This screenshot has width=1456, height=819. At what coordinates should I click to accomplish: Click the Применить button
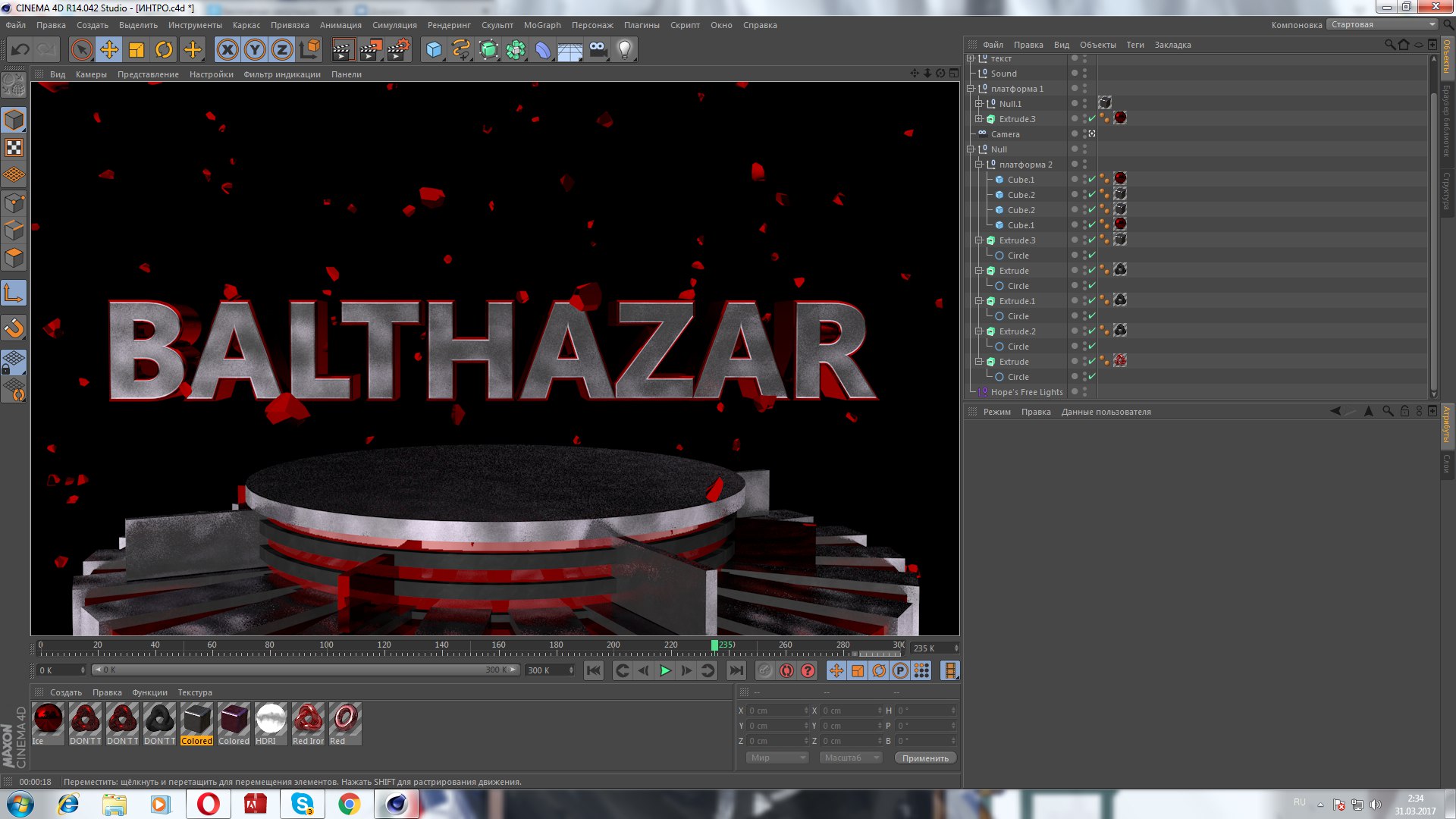[925, 758]
